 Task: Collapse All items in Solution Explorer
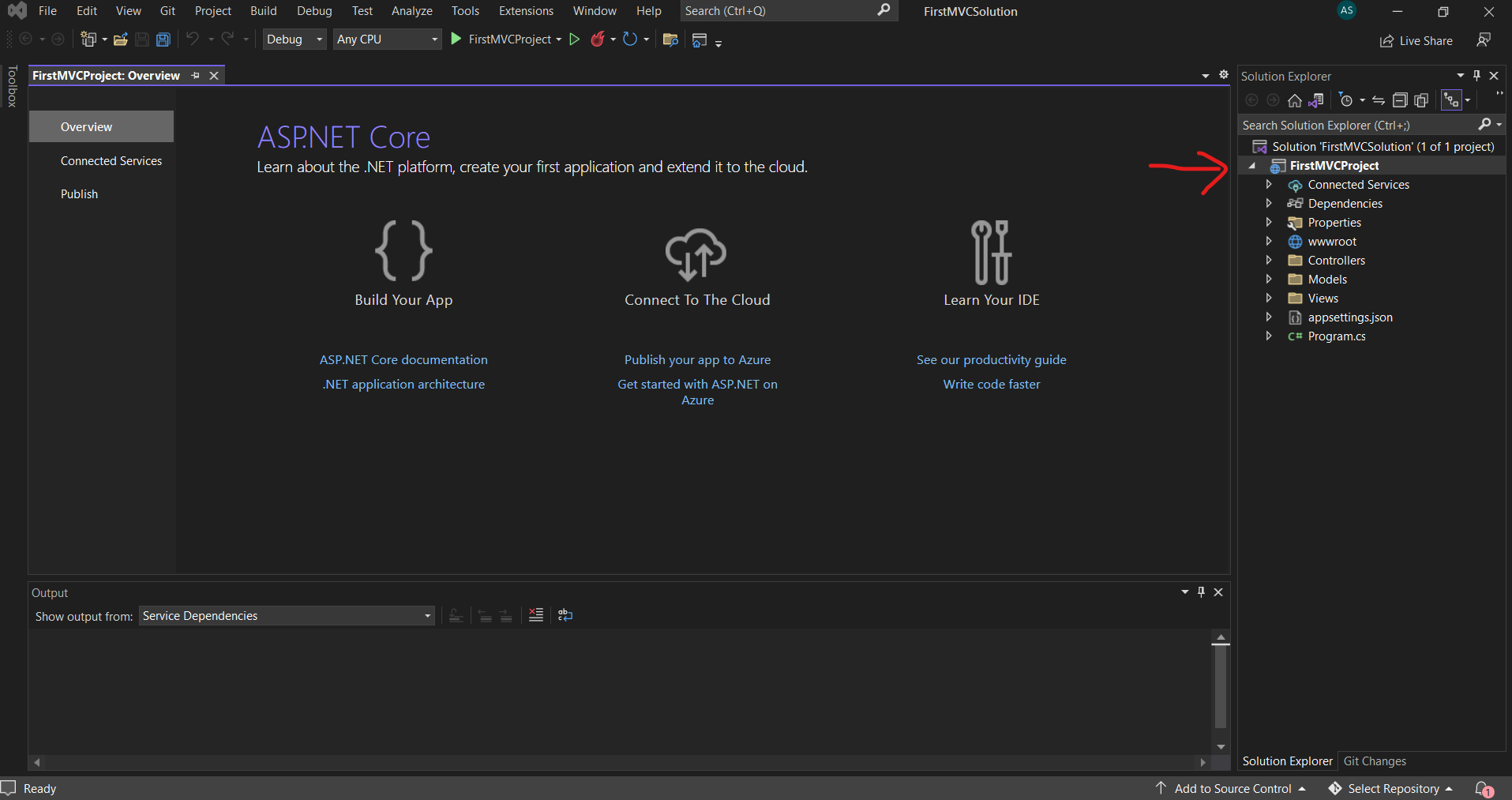(x=1401, y=100)
